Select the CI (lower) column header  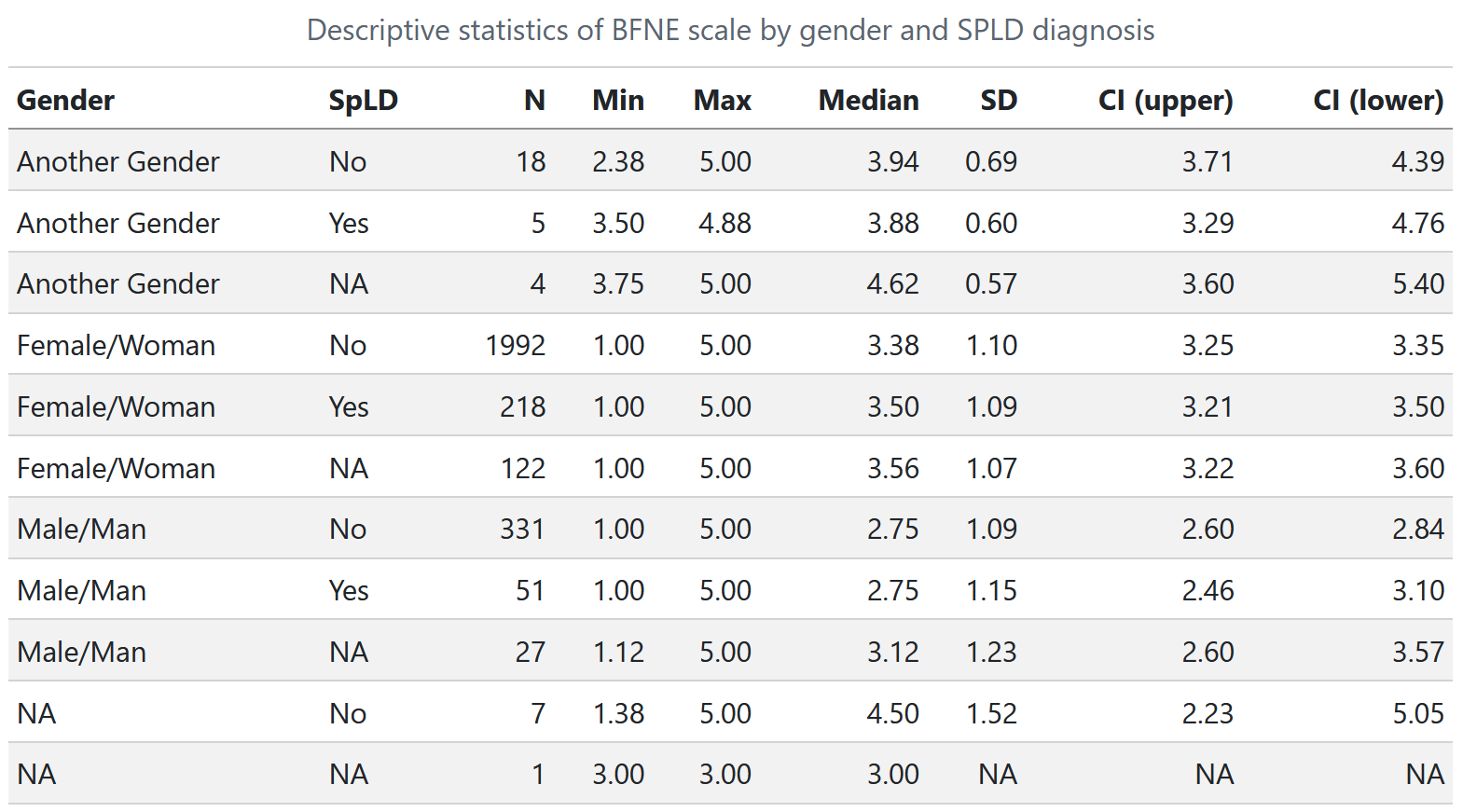coord(1378,100)
